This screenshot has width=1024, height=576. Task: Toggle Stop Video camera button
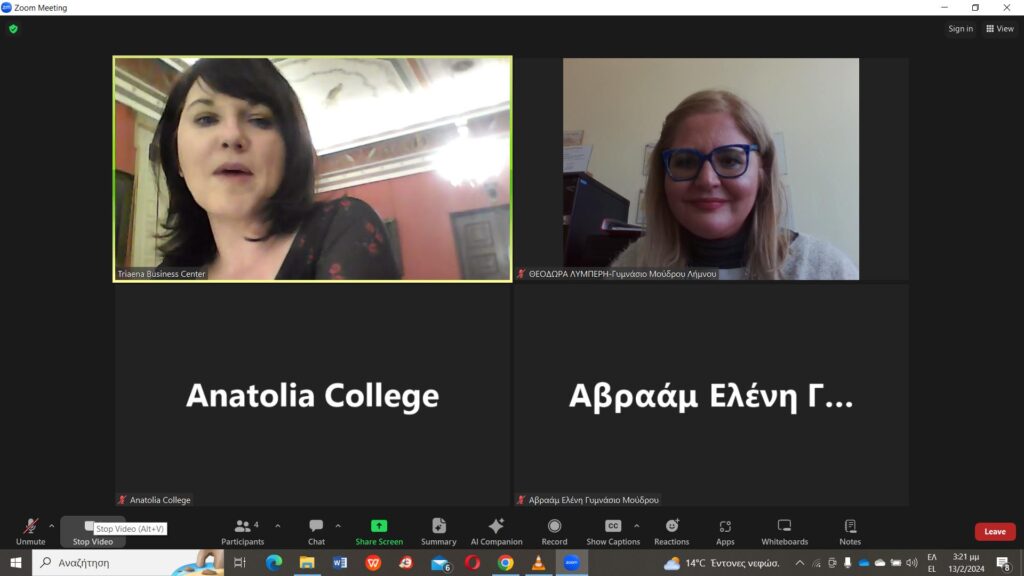93,532
